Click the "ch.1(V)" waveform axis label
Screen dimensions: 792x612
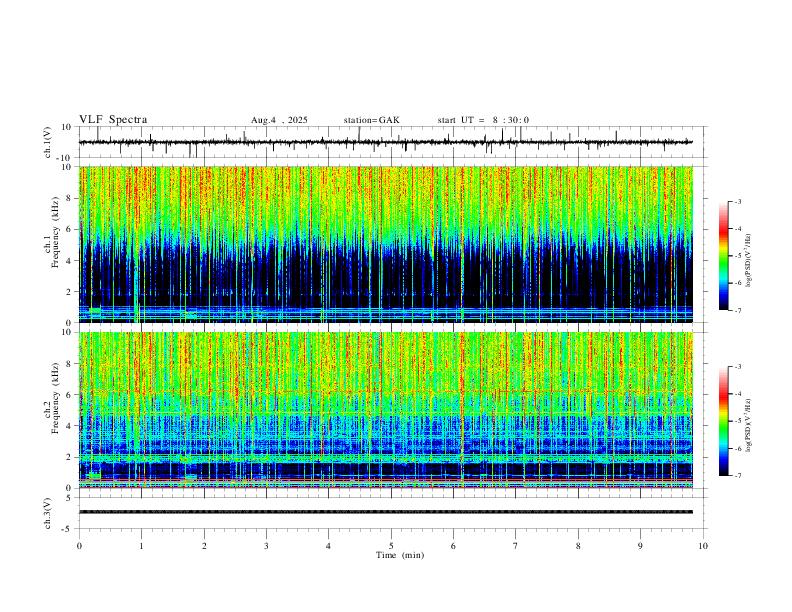[48, 142]
